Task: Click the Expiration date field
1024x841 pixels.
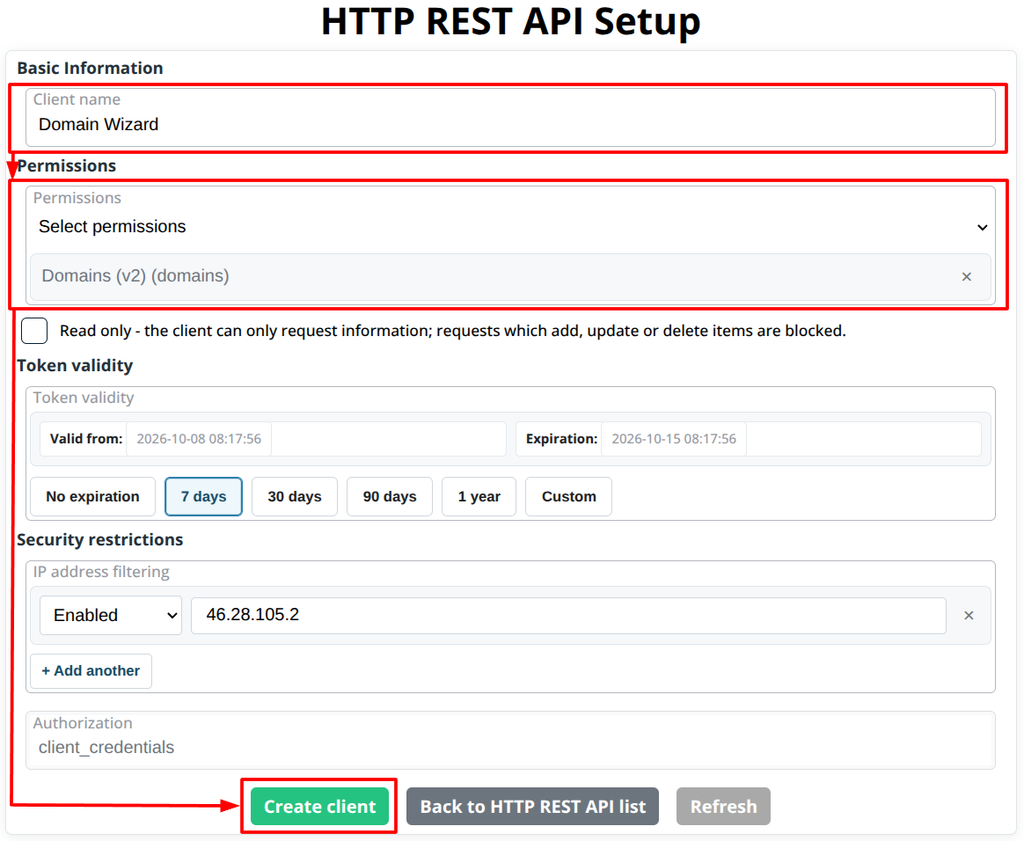Action: pyautogui.click(x=673, y=439)
